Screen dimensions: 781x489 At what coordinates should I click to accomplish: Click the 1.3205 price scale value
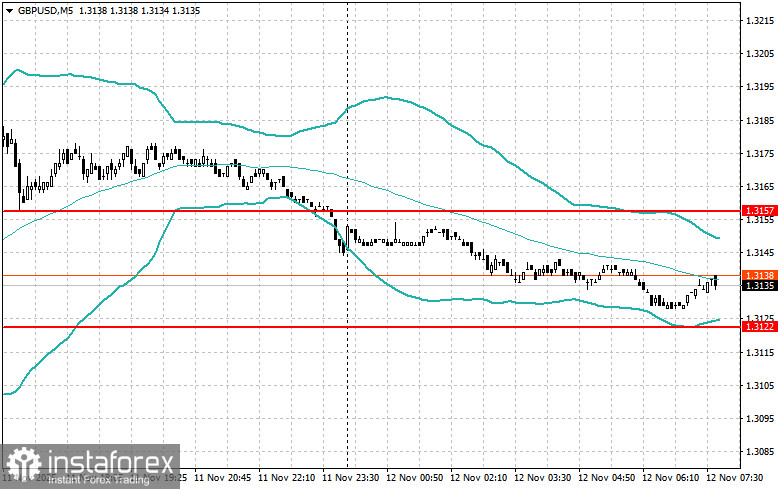pyautogui.click(x=760, y=54)
